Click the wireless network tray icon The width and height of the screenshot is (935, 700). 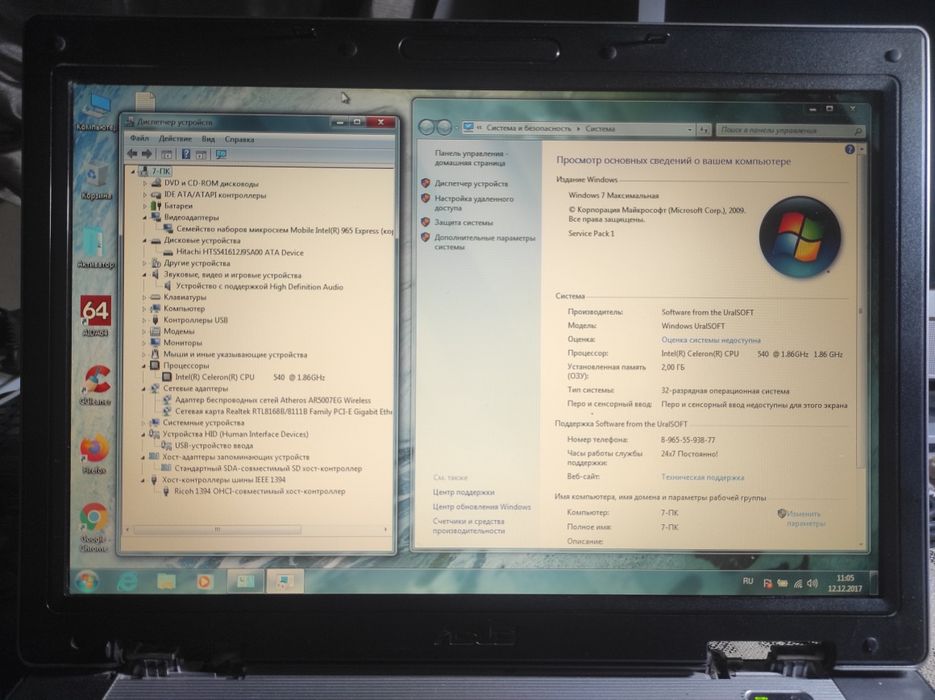798,584
